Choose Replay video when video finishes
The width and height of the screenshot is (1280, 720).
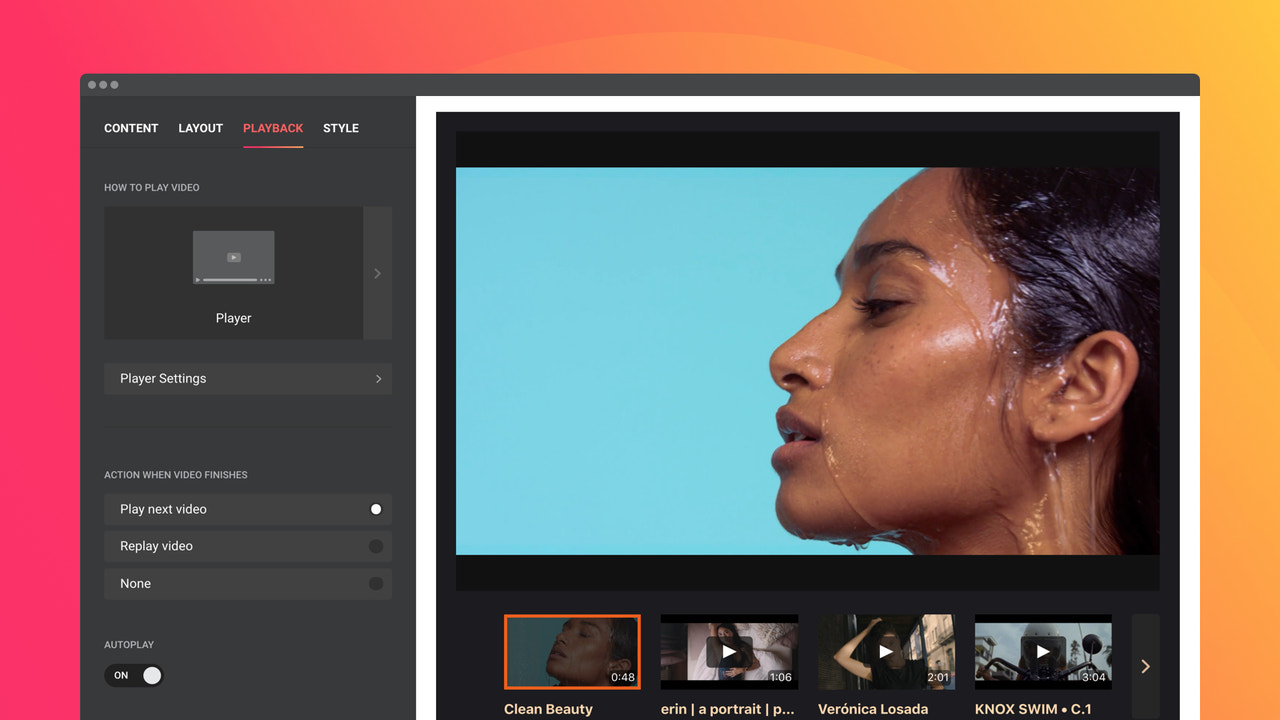pyautogui.click(x=247, y=546)
